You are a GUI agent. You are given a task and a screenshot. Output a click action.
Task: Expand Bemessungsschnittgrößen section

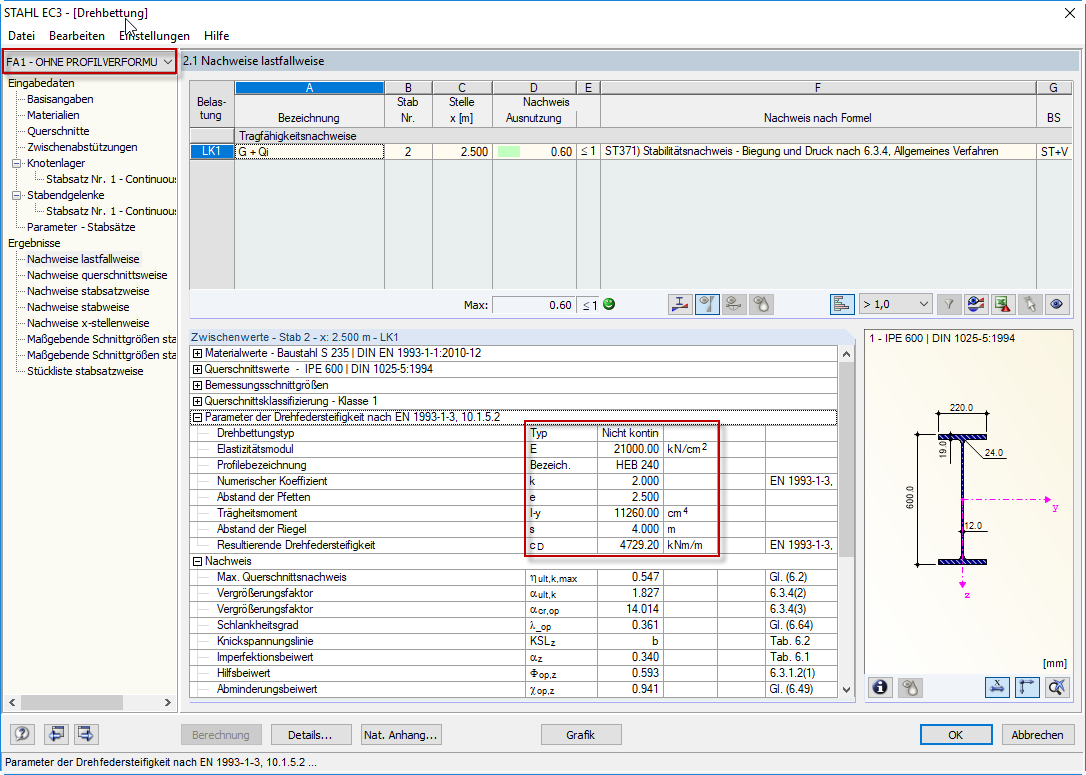[197, 385]
